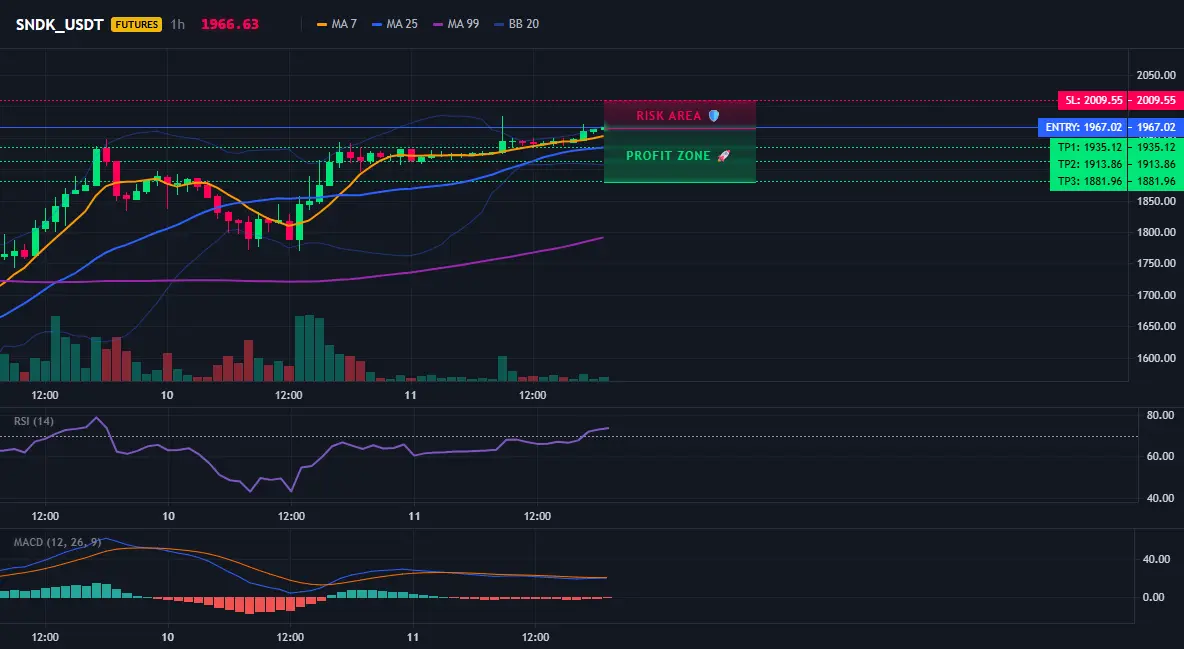The height and width of the screenshot is (649, 1184).
Task: Select the TP1: 1935.12 label
Action: tap(1088, 147)
